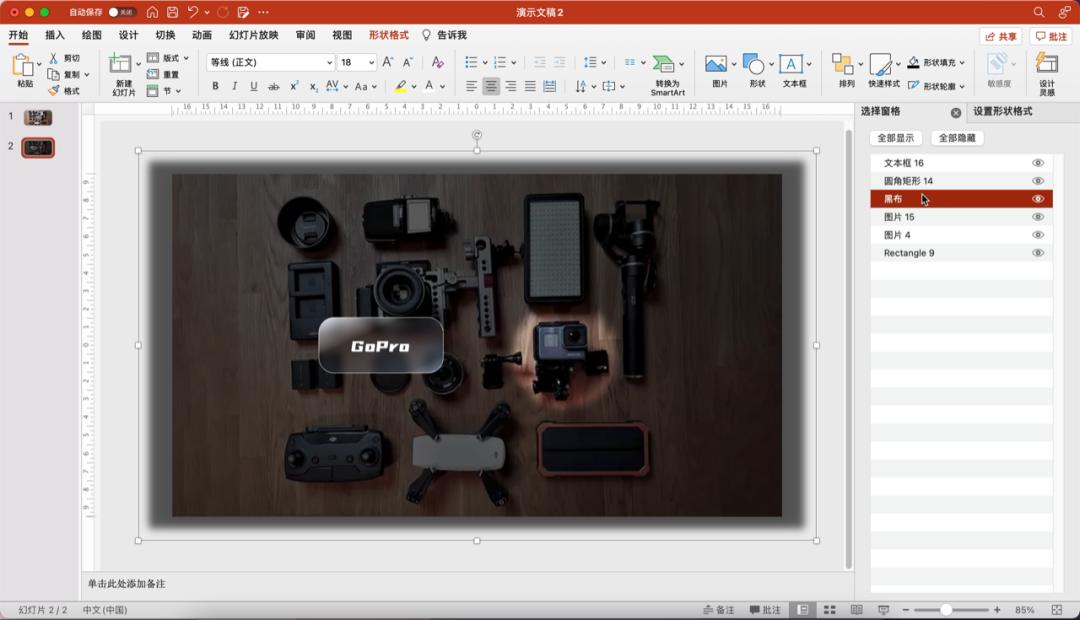Toggle visibility of Rectangle 9

(1037, 253)
